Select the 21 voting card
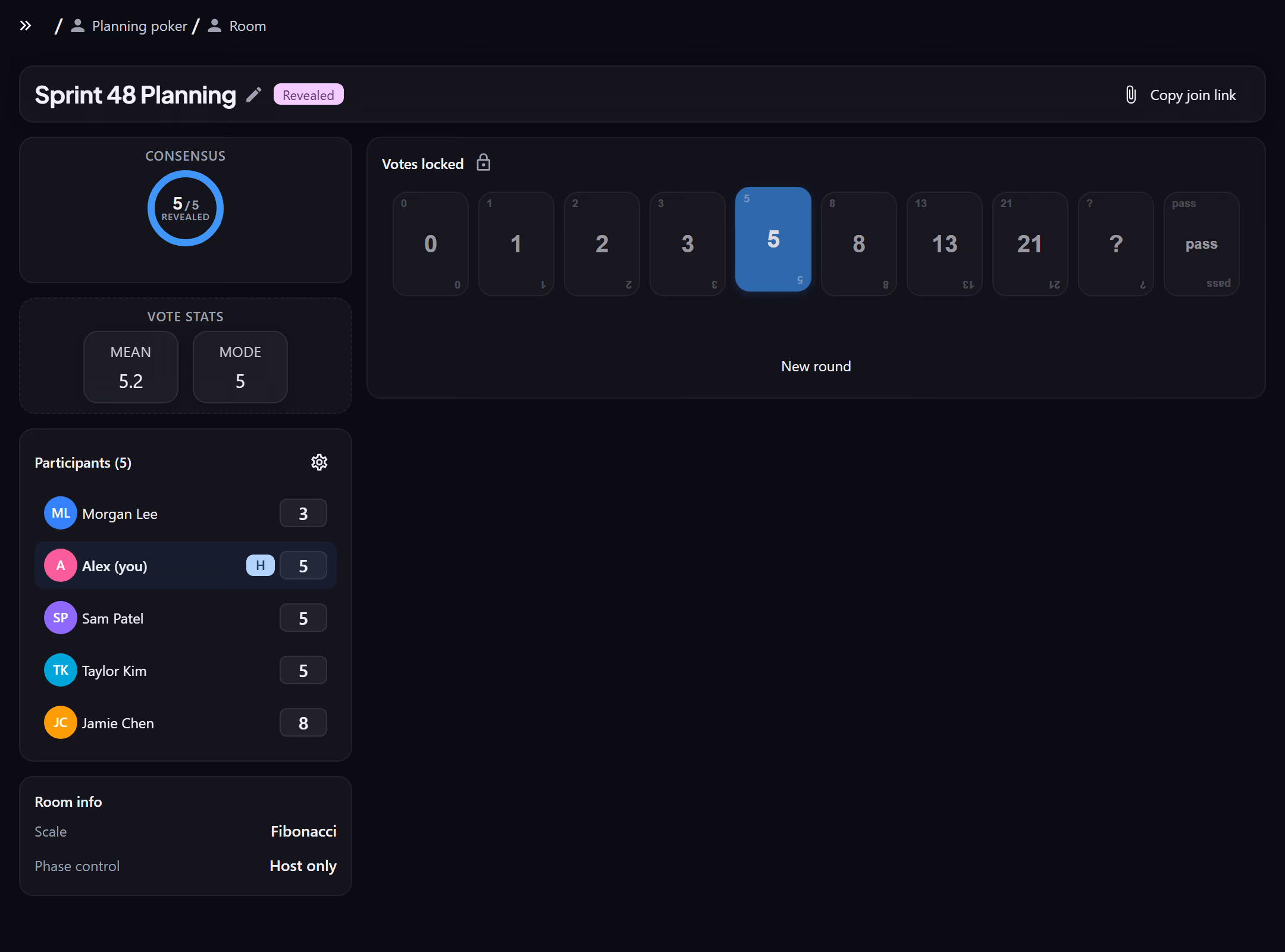Viewport: 1285px width, 952px height. (x=1030, y=243)
